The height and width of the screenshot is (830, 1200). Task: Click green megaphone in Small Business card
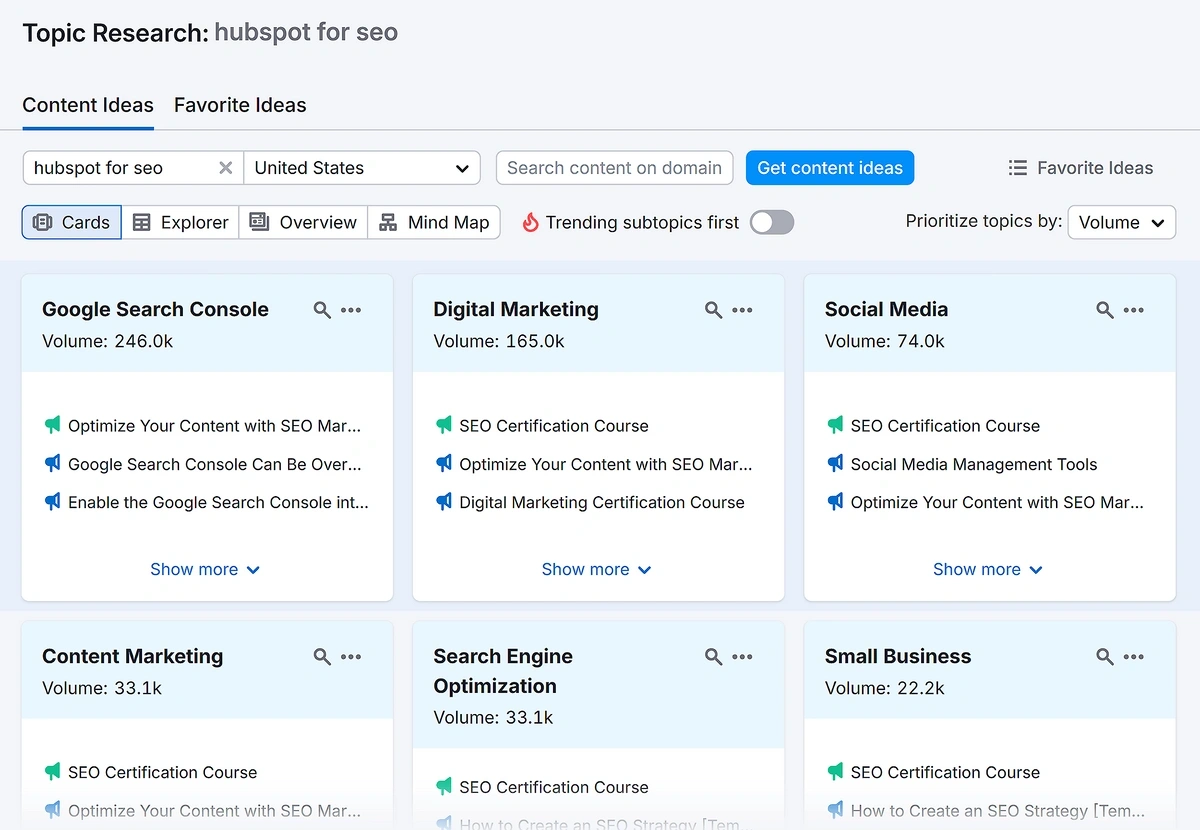coord(835,772)
